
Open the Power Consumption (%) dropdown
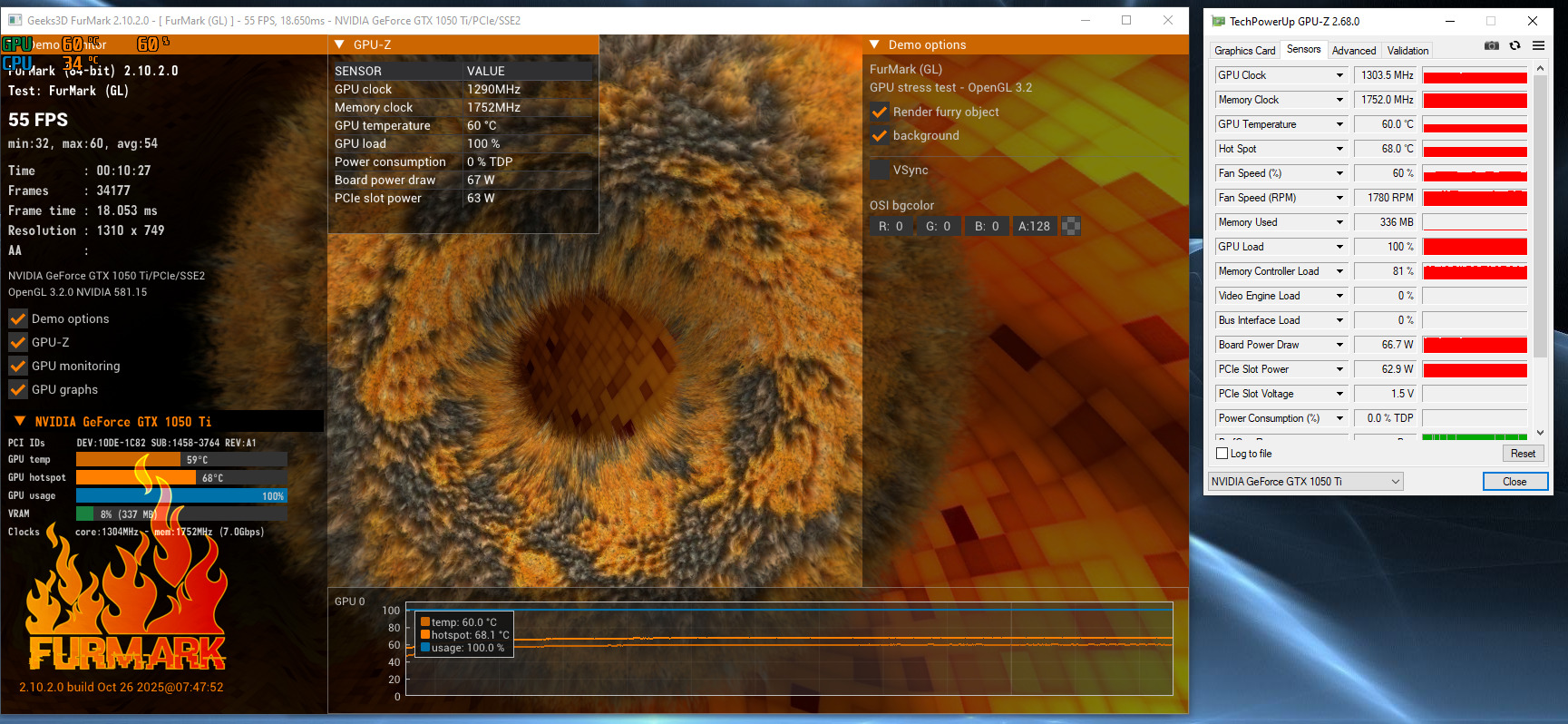(x=1339, y=418)
